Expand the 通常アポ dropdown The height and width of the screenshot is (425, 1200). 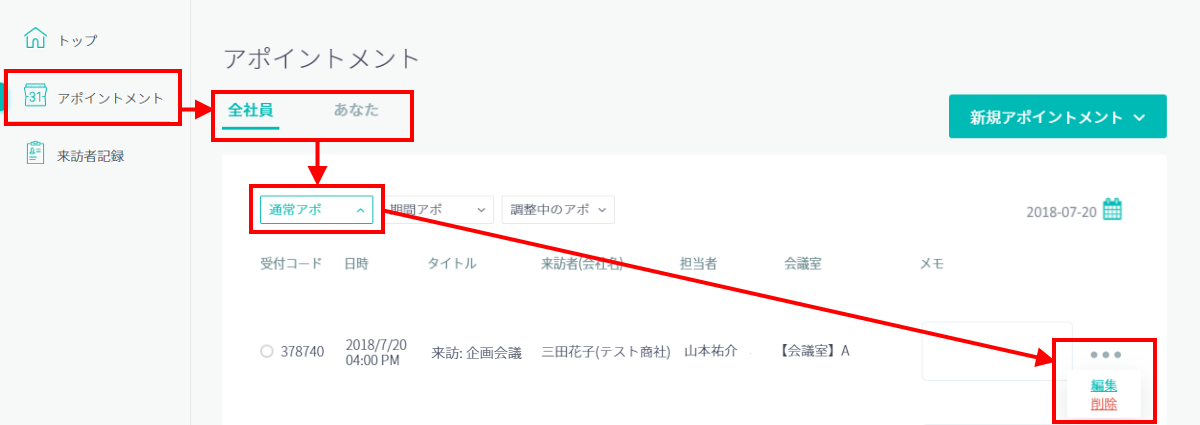316,209
